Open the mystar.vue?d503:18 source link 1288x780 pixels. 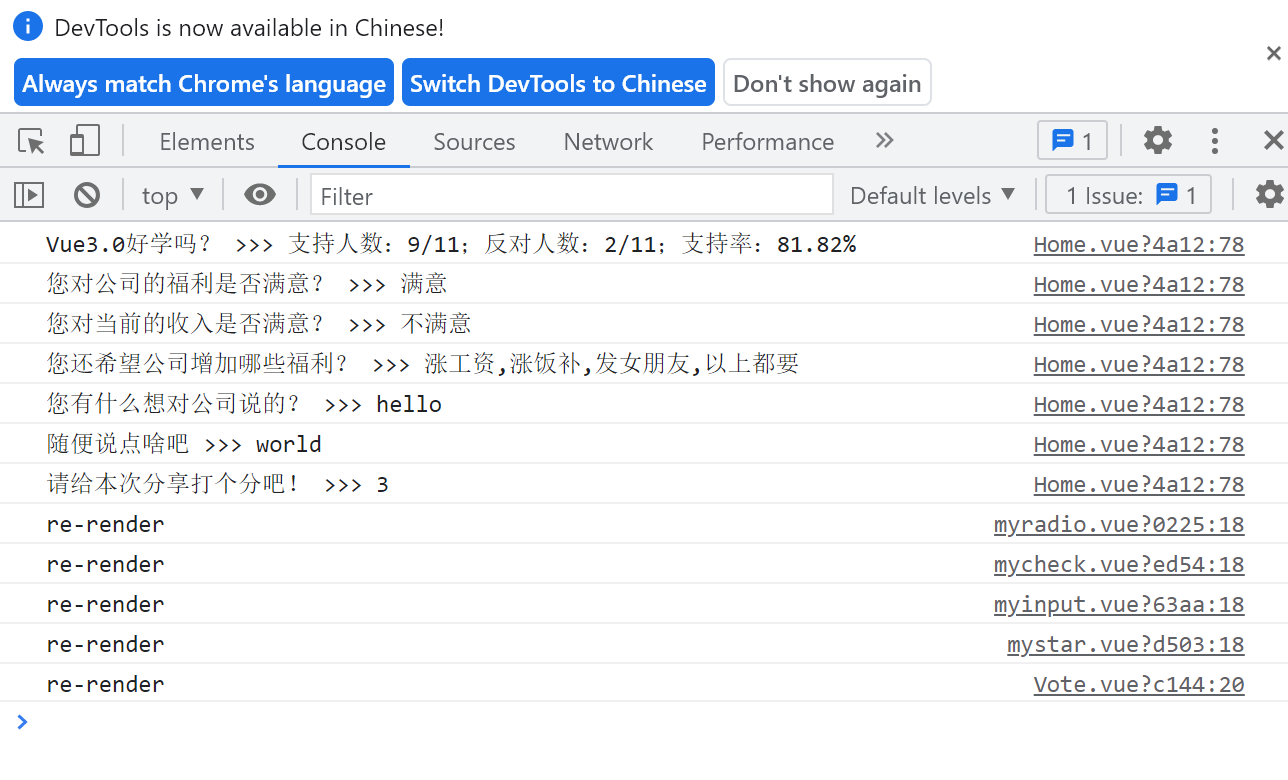(x=1126, y=645)
